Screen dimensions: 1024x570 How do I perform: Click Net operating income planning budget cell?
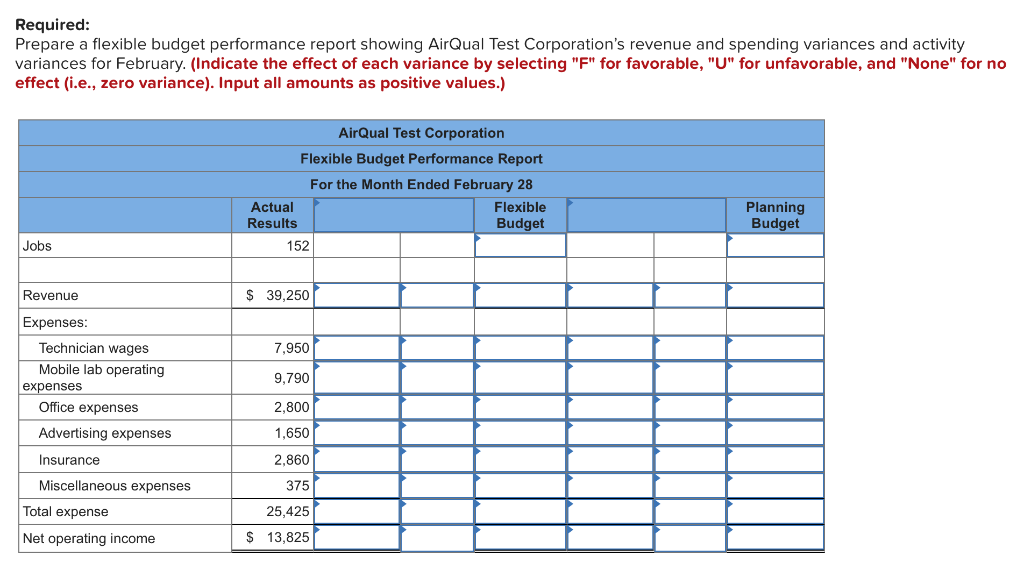pos(775,538)
